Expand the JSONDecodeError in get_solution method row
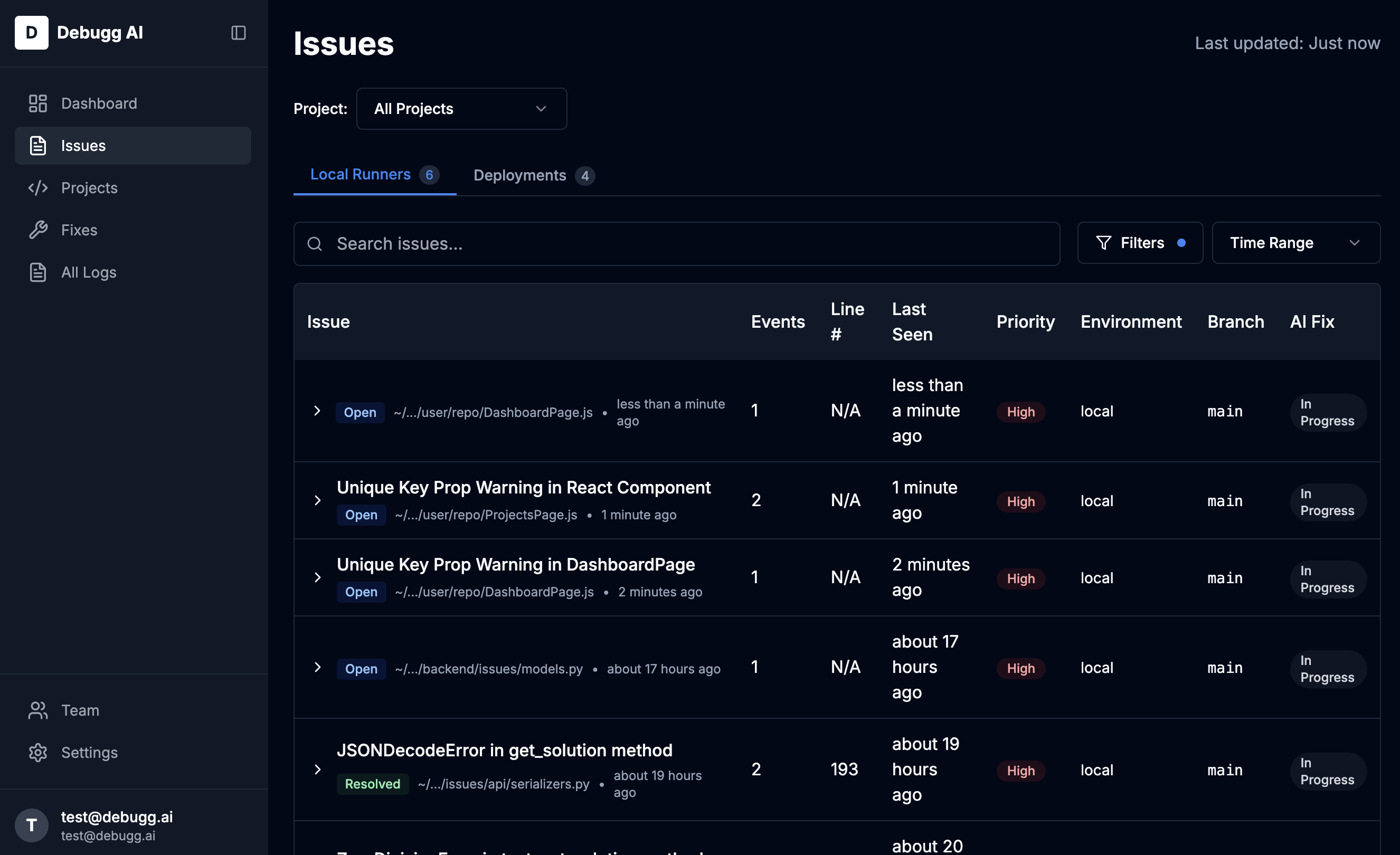1400x855 pixels. (x=318, y=769)
